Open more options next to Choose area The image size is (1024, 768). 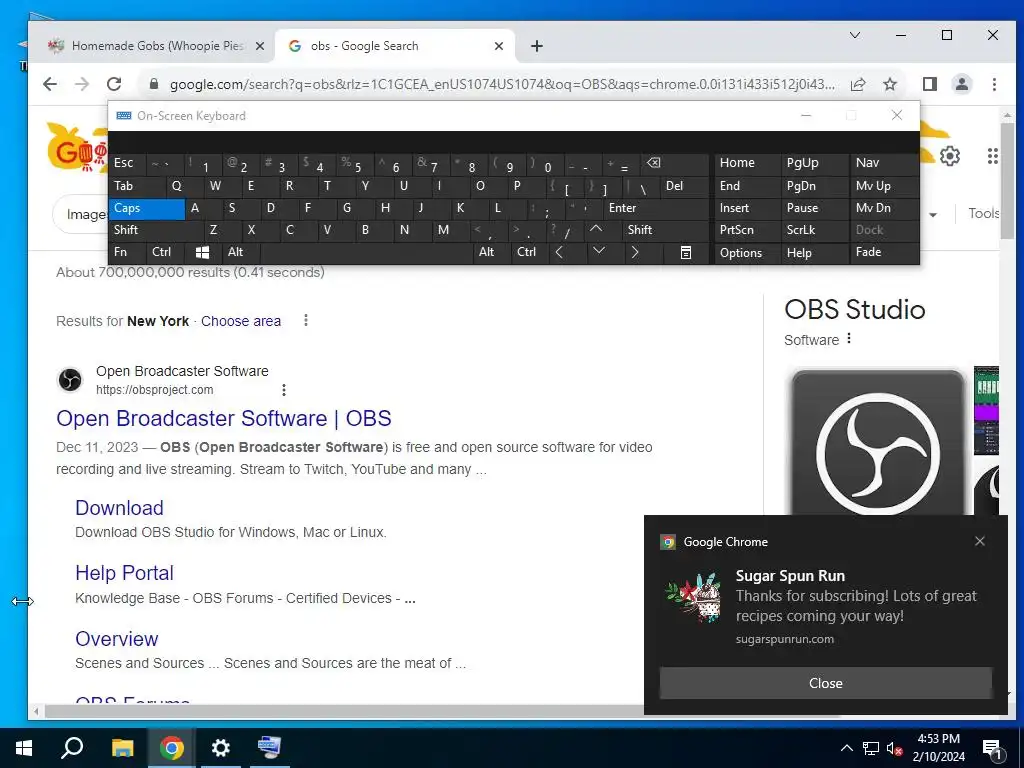coord(306,320)
